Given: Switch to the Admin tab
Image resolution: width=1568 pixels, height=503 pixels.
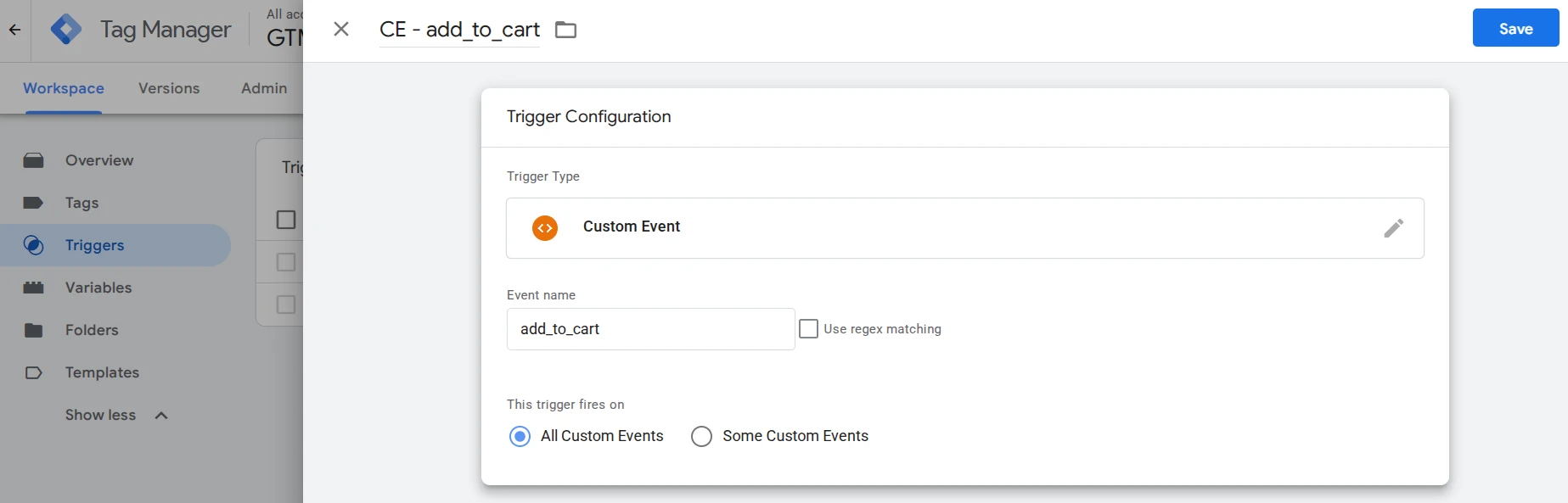Looking at the screenshot, I should coord(264,88).
